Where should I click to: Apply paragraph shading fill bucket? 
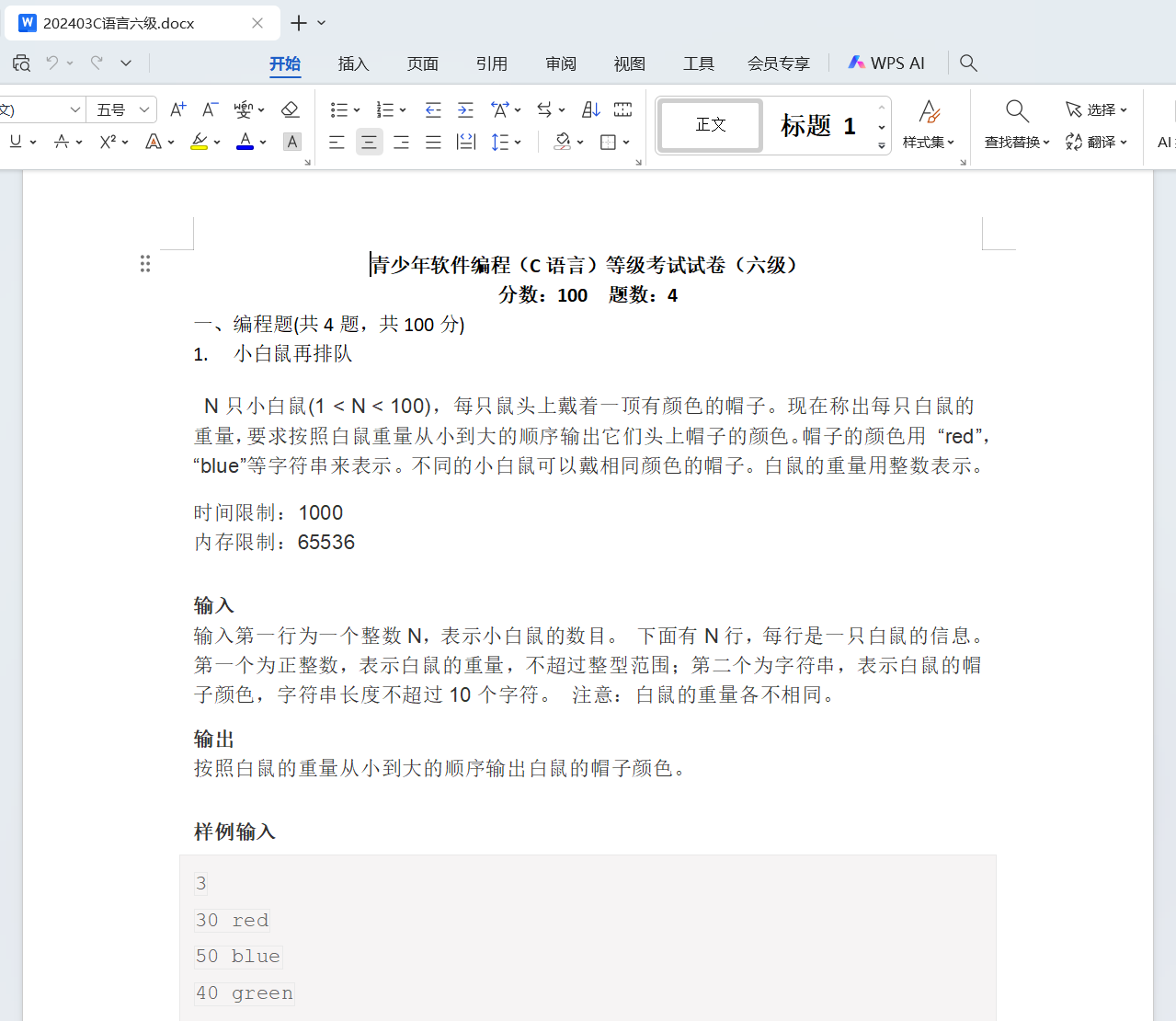coord(563,142)
